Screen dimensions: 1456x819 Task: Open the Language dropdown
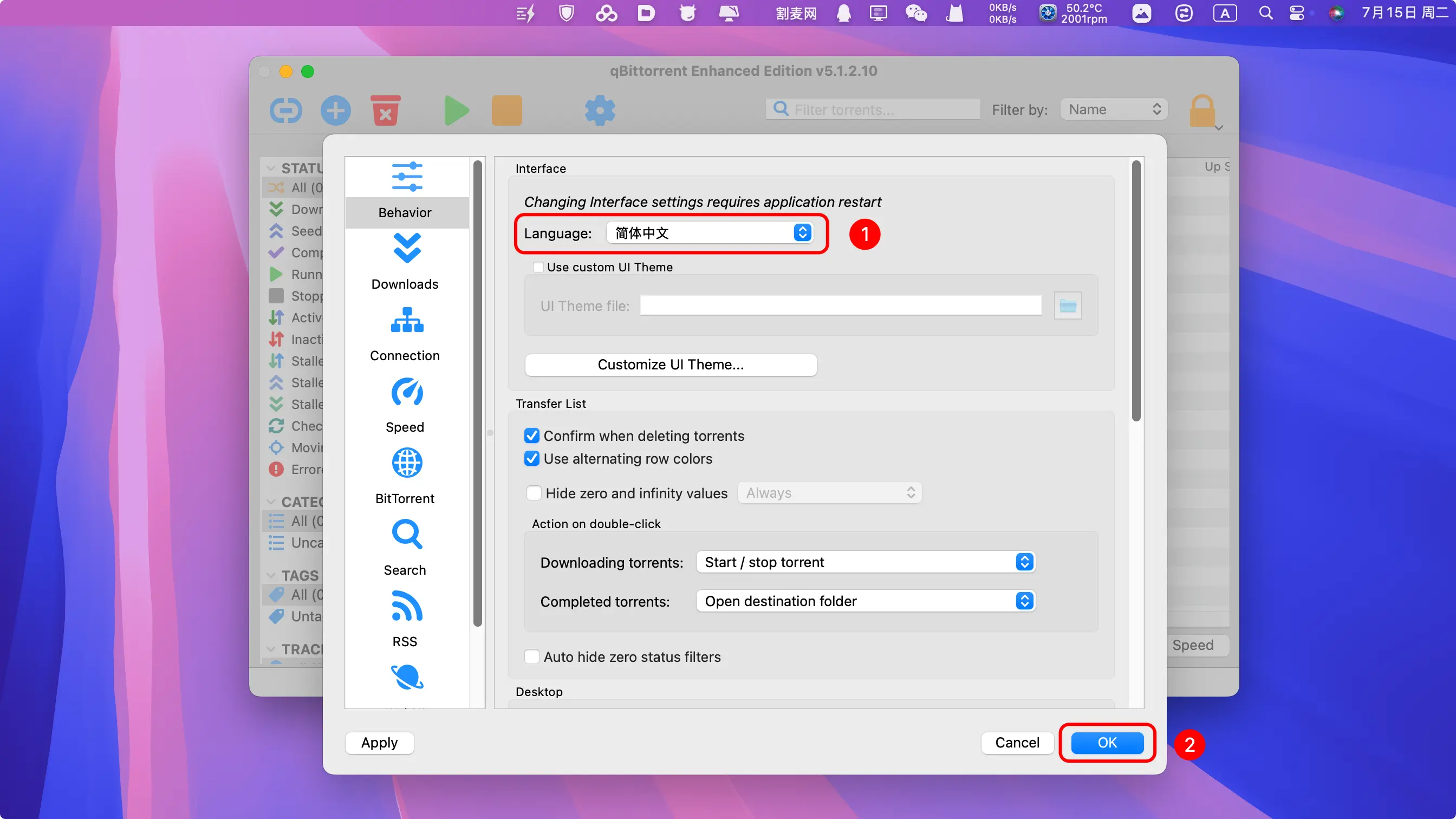pos(710,233)
